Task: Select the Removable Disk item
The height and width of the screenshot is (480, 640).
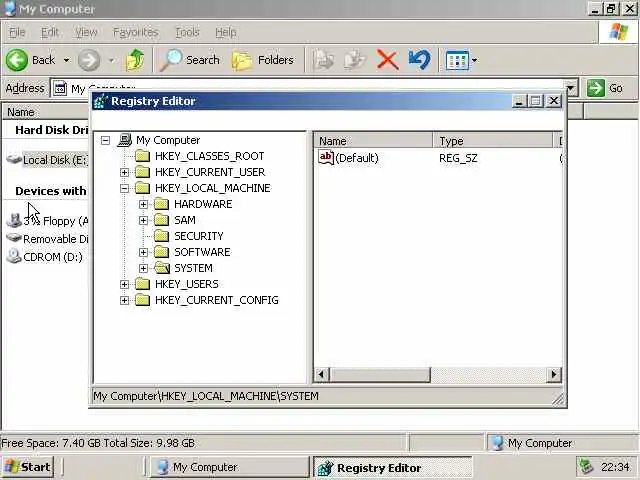Action: (x=47, y=239)
